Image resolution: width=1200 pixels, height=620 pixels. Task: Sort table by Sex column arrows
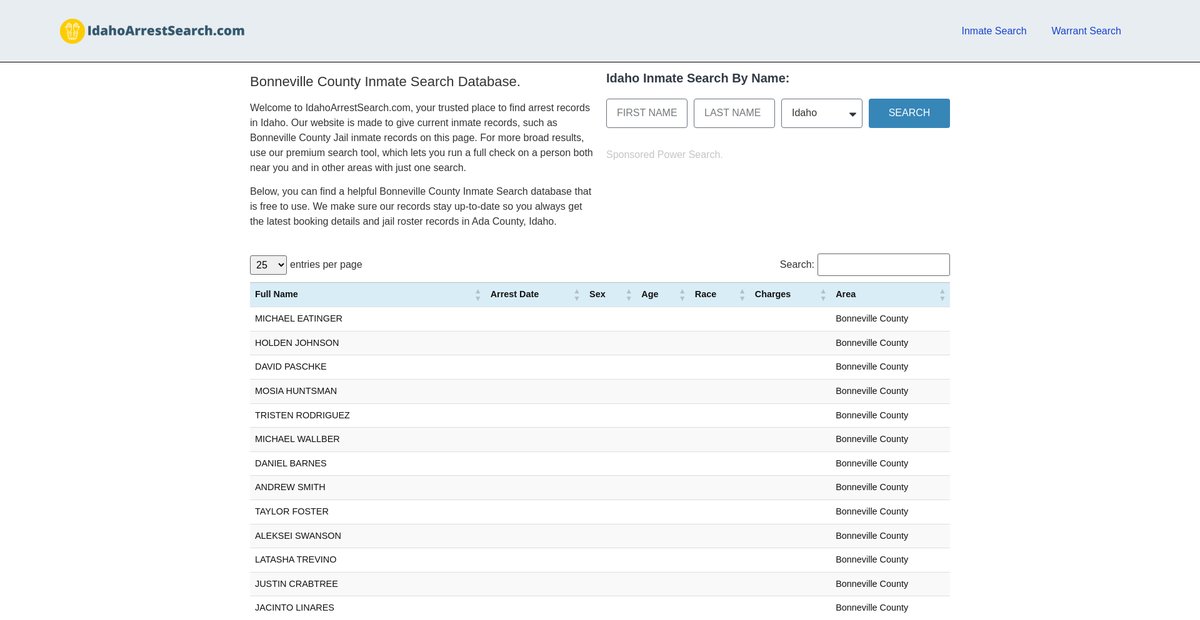pos(628,294)
